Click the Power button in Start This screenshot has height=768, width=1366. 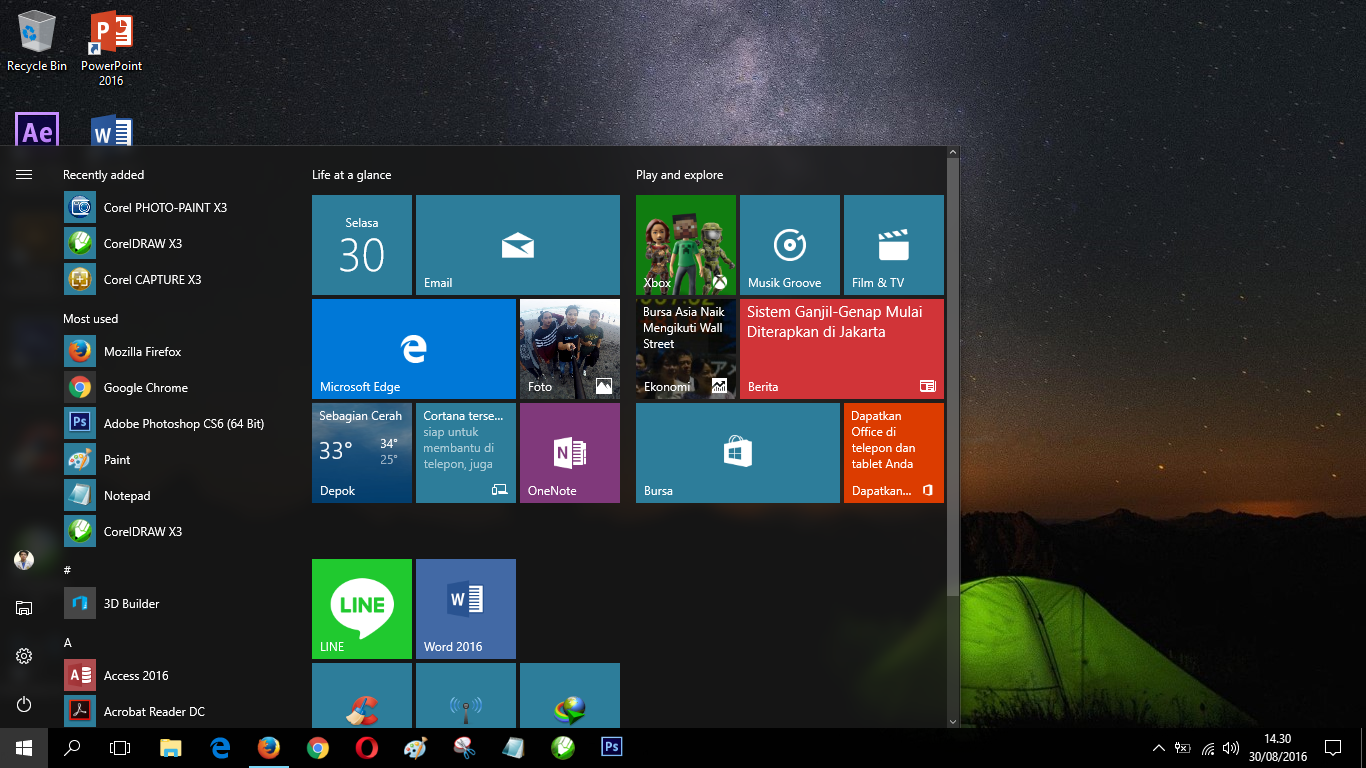pos(24,704)
